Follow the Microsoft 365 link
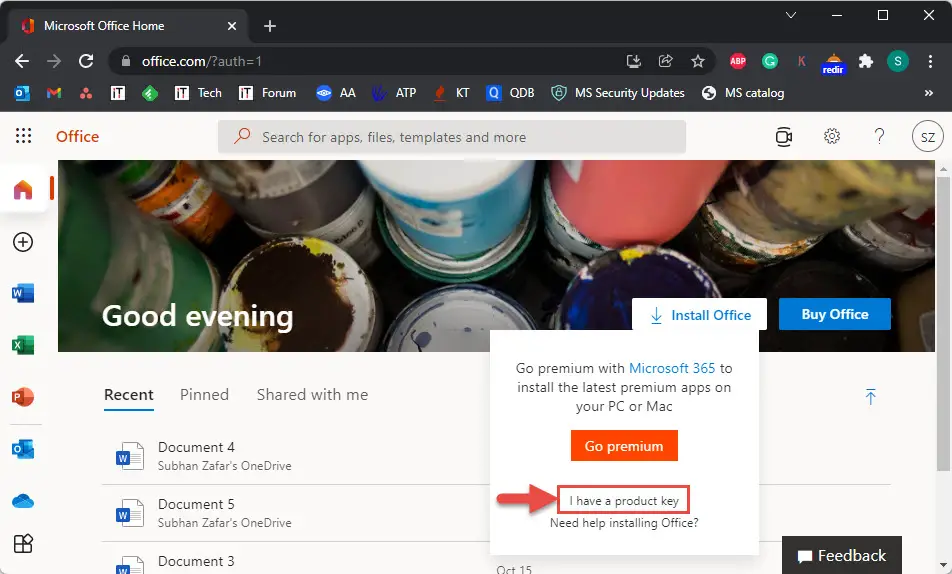Screen dimensions: 952x574 (672, 368)
